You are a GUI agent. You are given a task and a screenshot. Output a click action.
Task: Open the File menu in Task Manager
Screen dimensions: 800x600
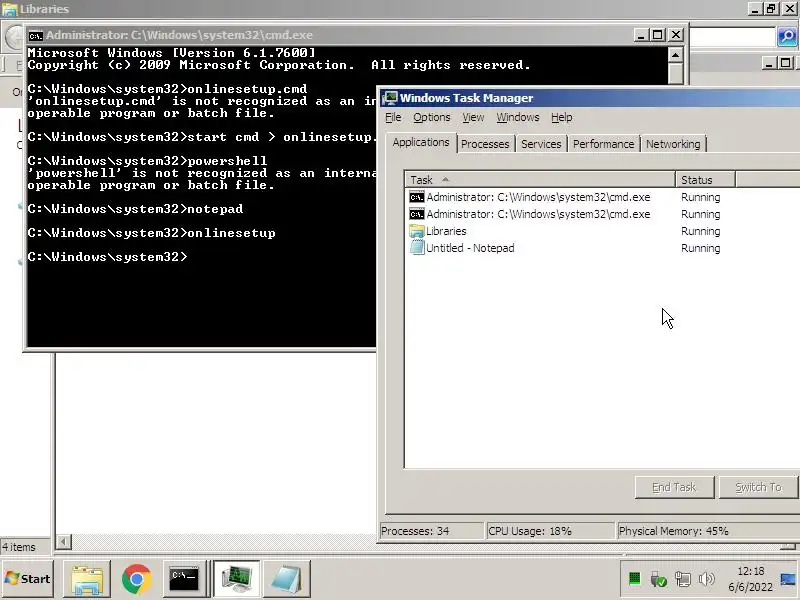coord(393,117)
